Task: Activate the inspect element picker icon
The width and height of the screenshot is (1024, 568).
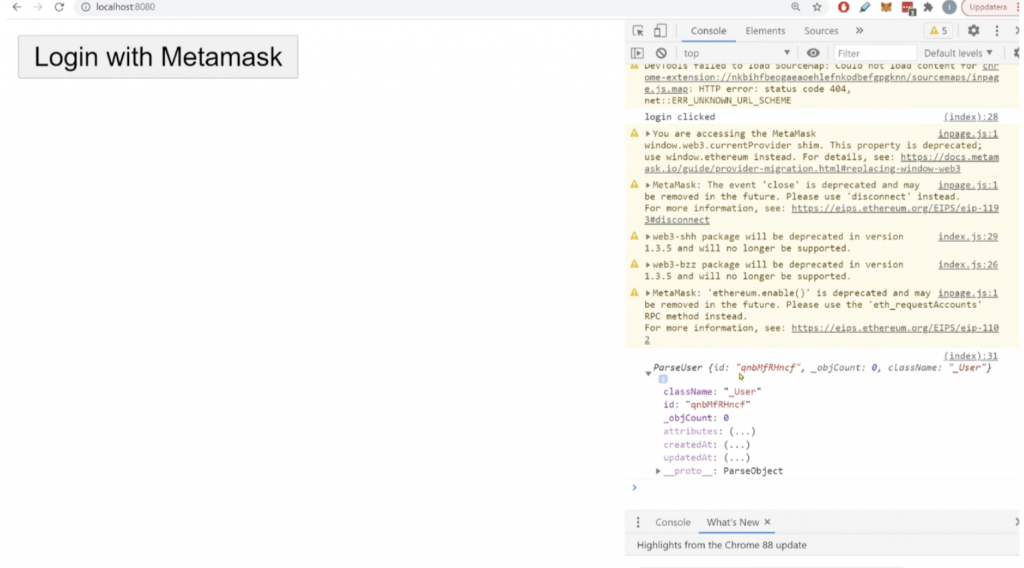Action: point(638,31)
